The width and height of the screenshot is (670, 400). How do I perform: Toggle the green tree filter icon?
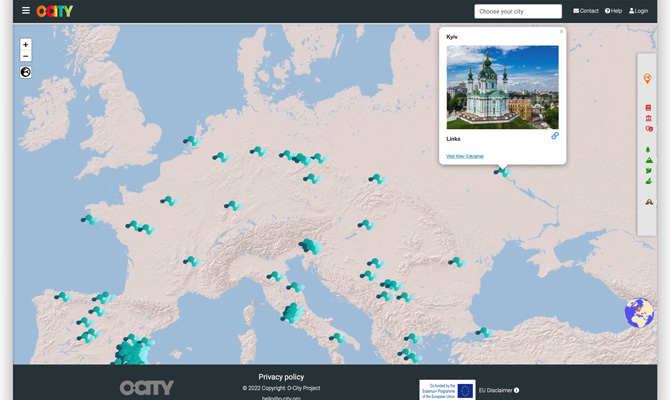[648, 150]
